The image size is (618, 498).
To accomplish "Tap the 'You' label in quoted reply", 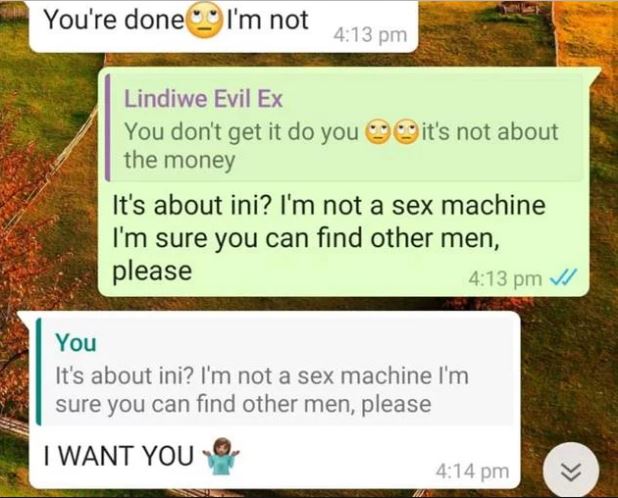I will pyautogui.click(x=76, y=342).
